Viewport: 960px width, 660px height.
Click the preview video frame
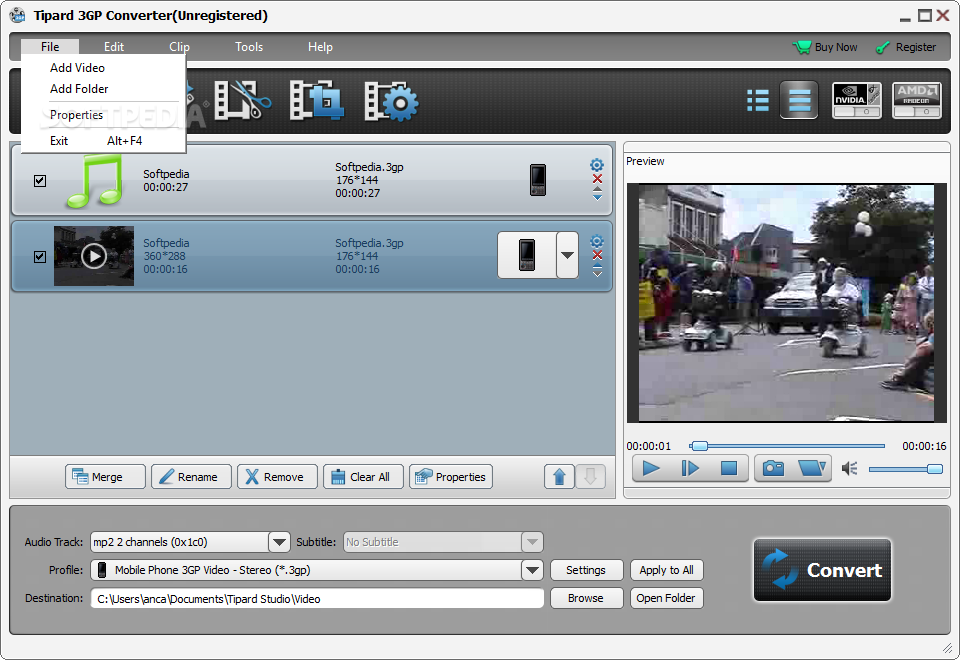(787, 303)
